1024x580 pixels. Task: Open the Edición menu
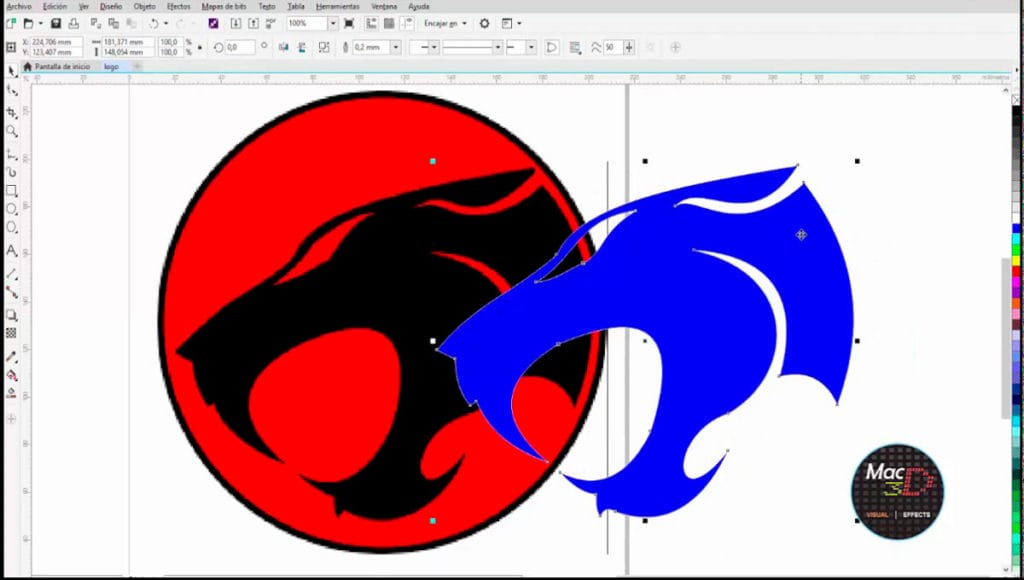click(55, 7)
